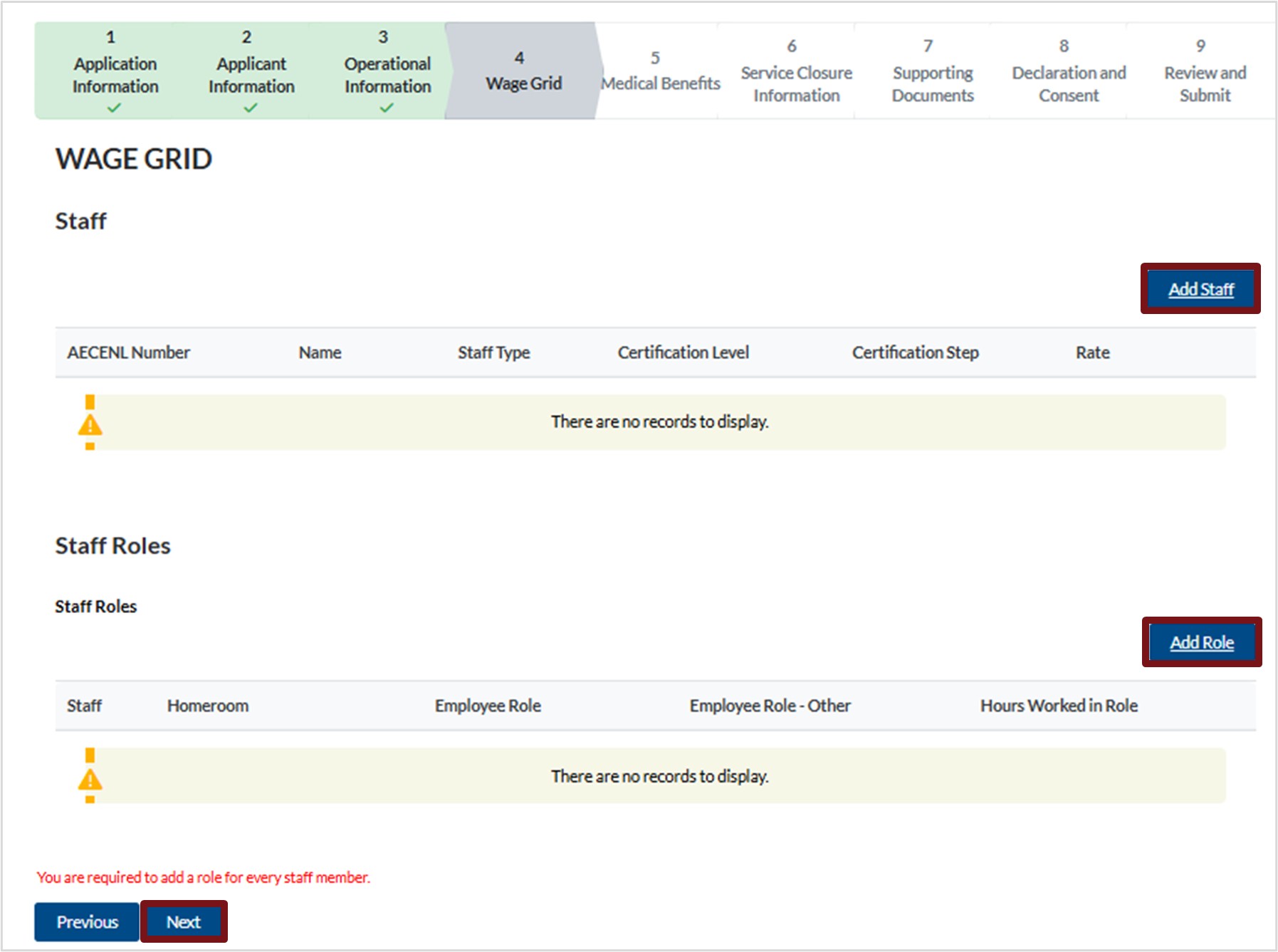Screen dimensions: 1278x952
Task: Navigate to step 9 Review and Submit
Action: click(x=1204, y=71)
